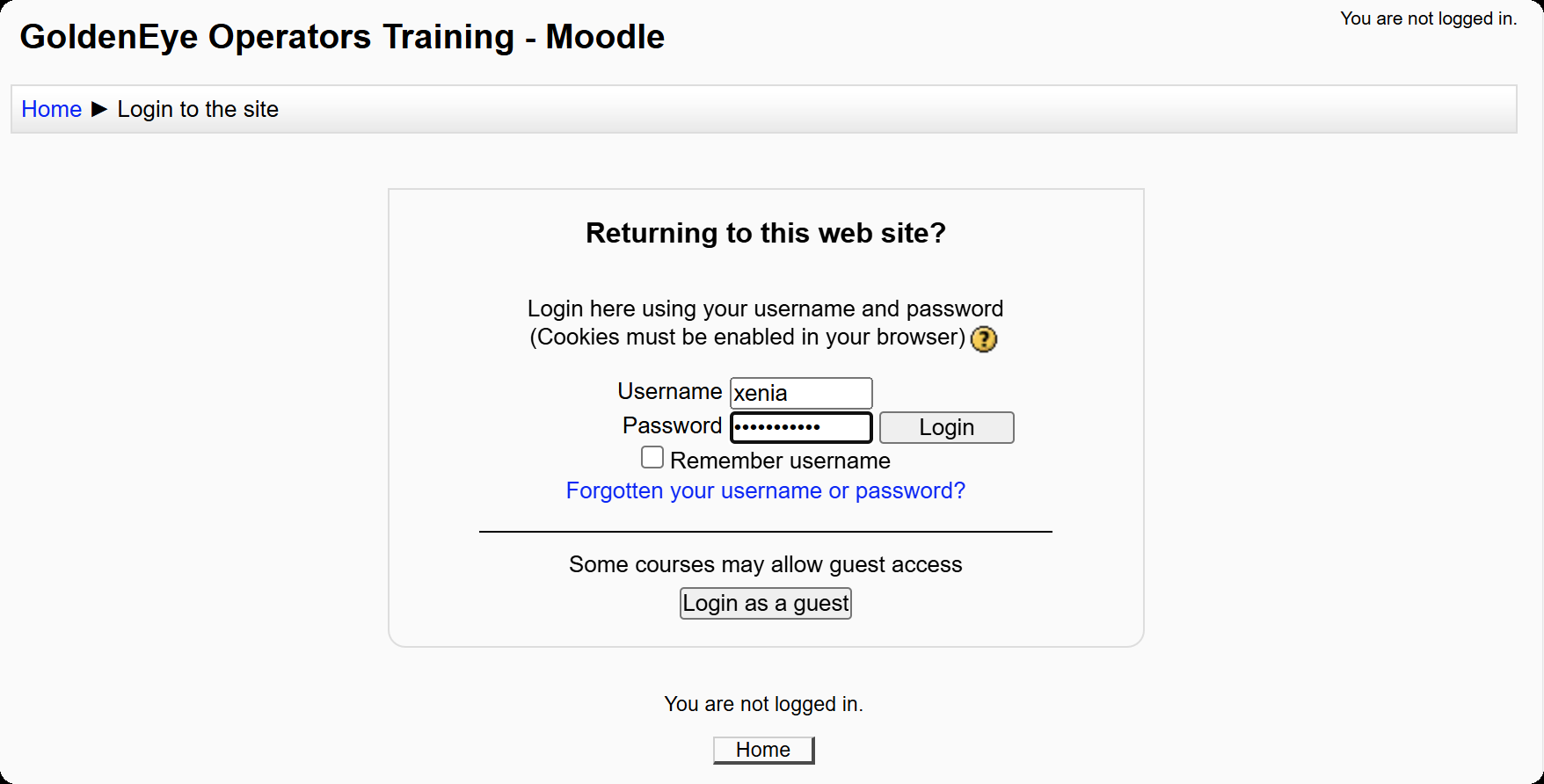Click the Password field label
Viewport: 1544px width, 784px height.
pos(672,425)
